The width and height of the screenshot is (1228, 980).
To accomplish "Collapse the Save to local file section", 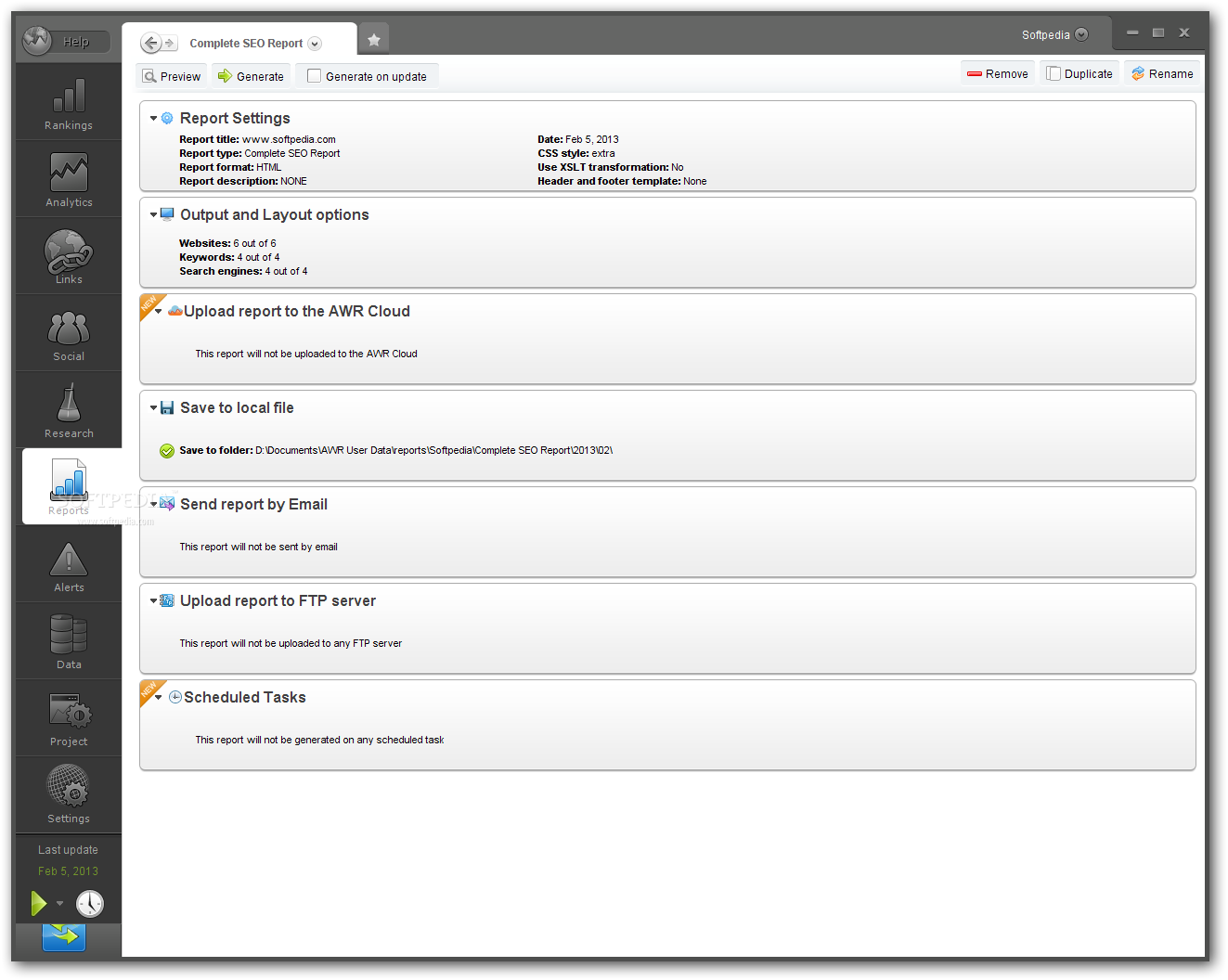I will tap(154, 408).
